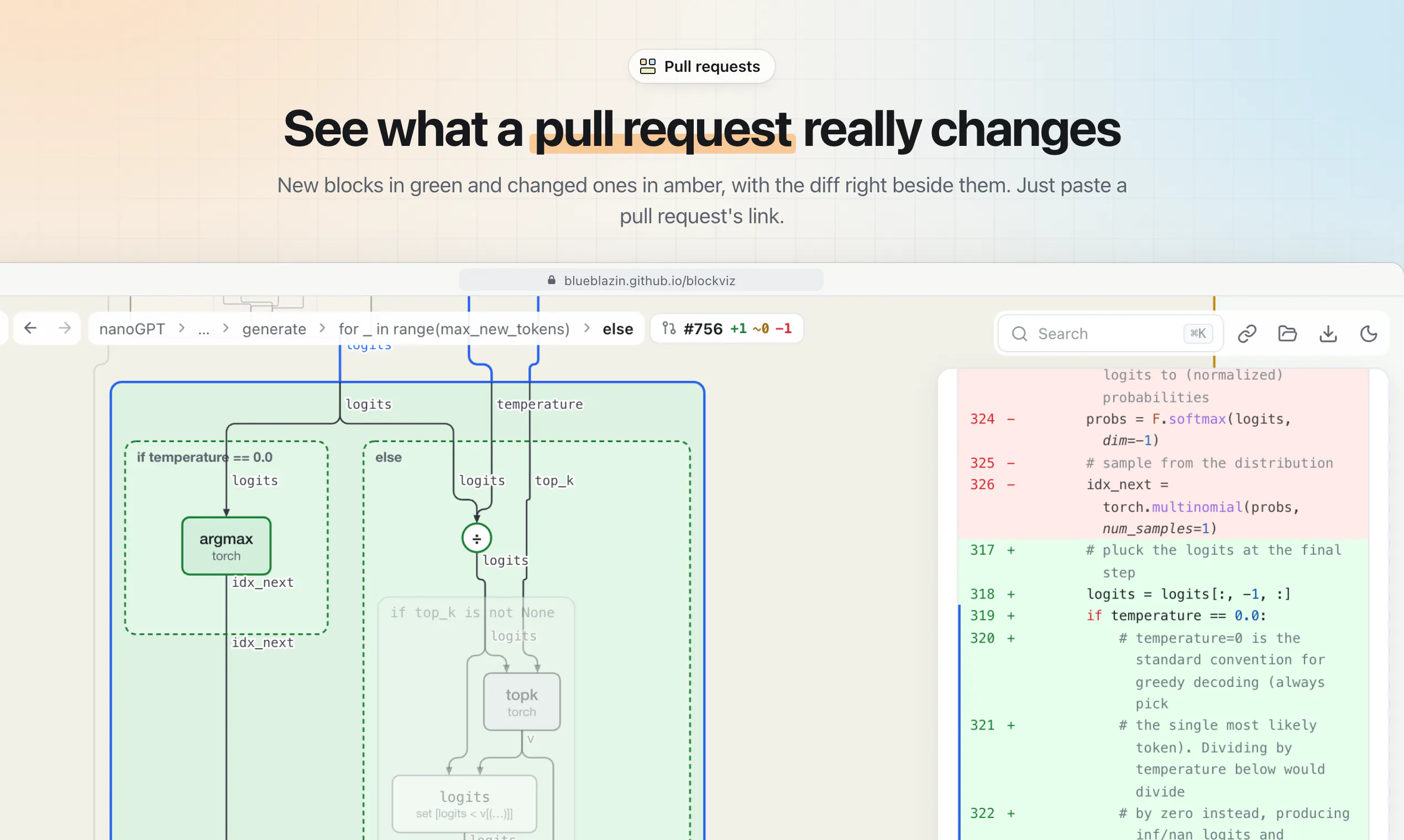1404x840 pixels.
Task: Click the else group label in diagram
Action: tap(389, 457)
